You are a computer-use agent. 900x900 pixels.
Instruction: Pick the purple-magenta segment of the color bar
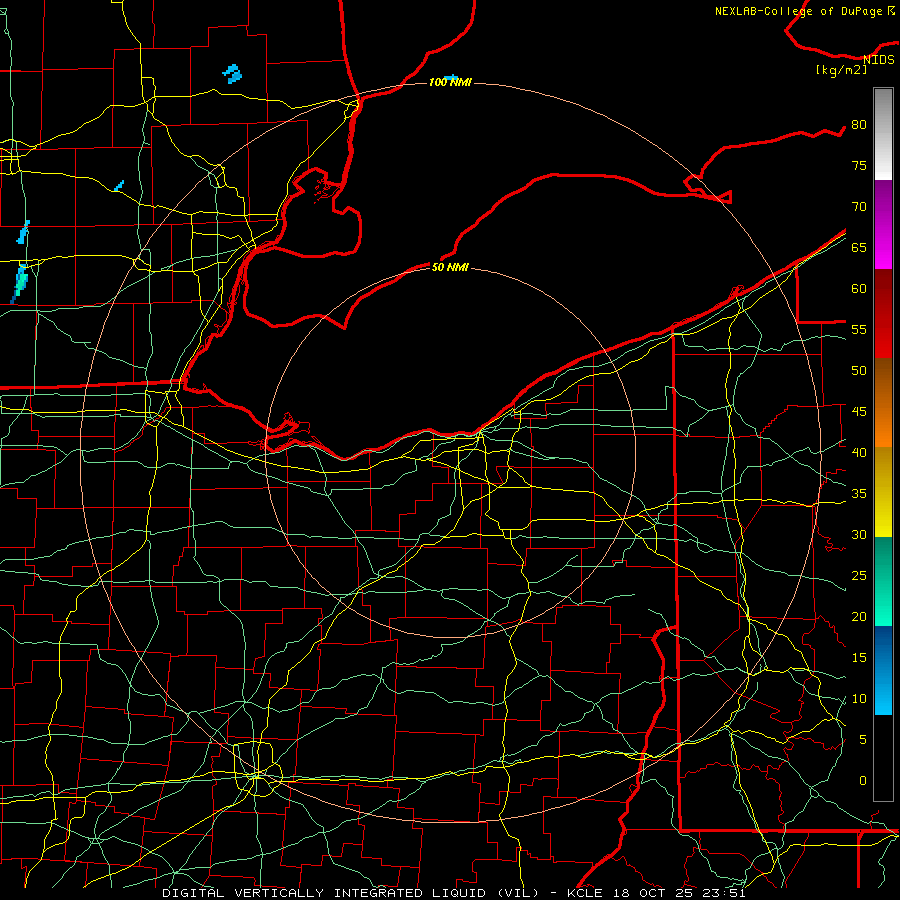point(883,224)
